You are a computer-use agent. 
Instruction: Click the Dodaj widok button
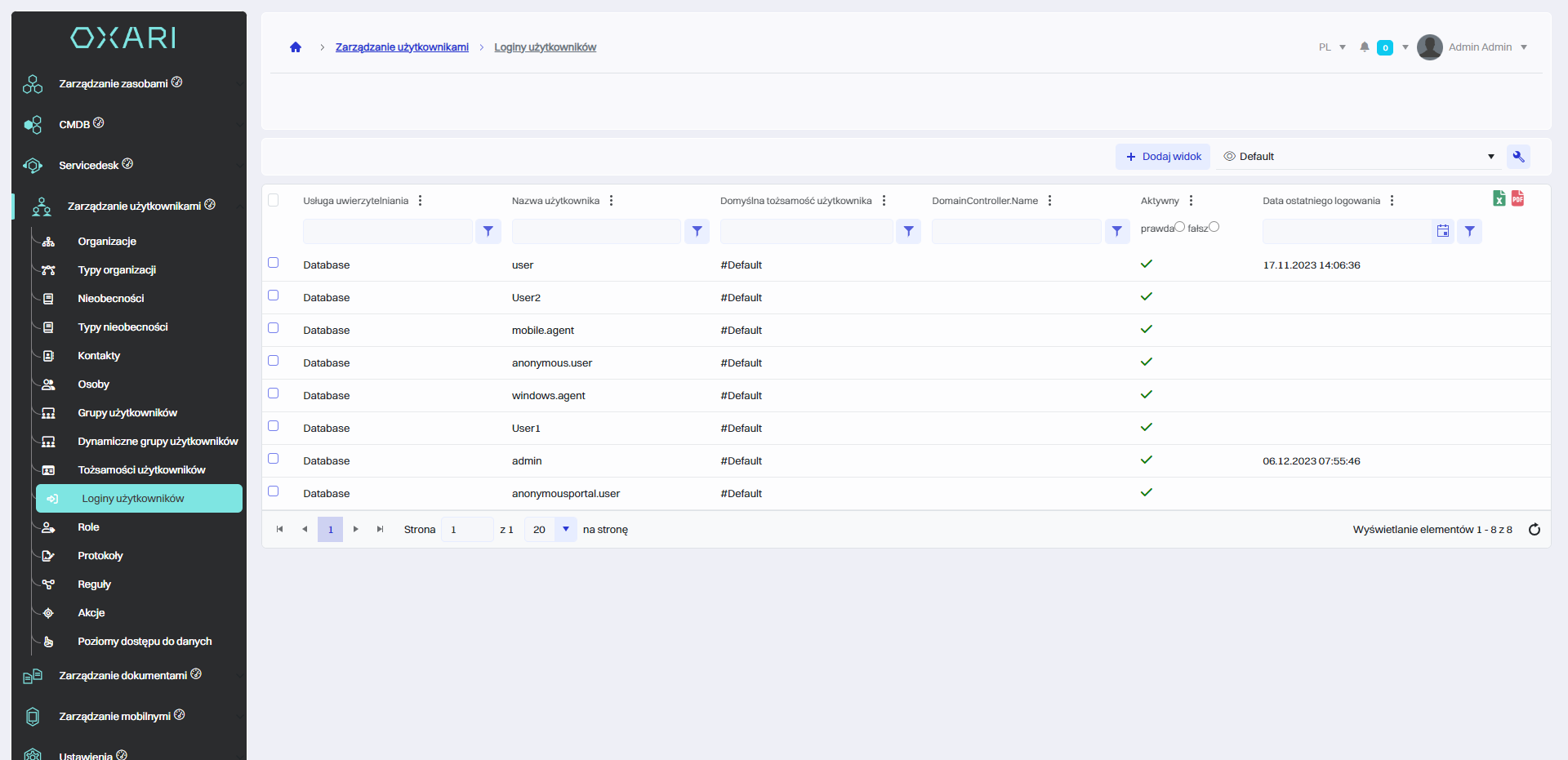[1163, 157]
